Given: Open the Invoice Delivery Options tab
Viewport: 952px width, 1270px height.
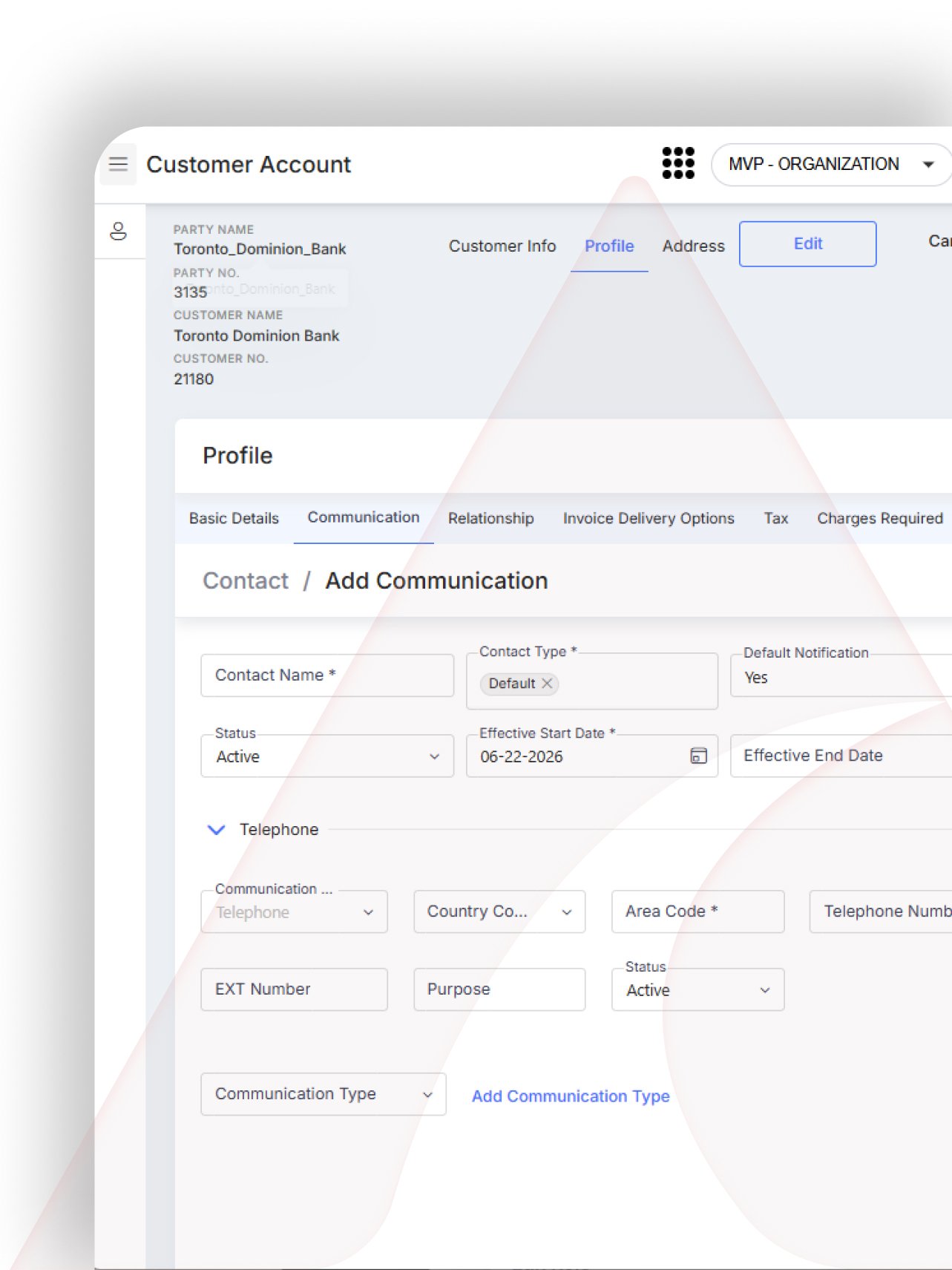Looking at the screenshot, I should click(x=649, y=518).
